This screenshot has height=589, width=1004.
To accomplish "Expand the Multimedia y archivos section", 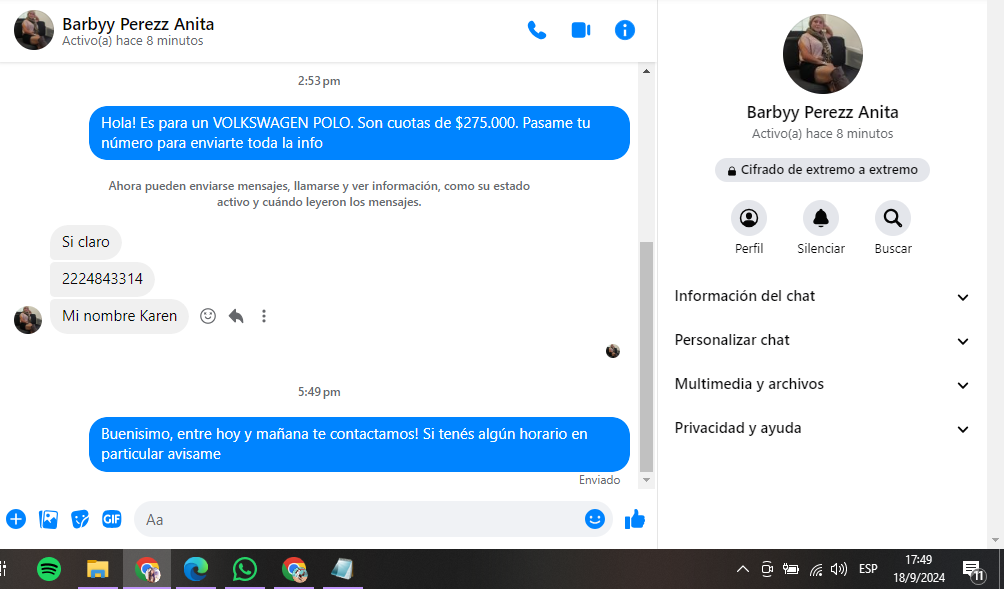I will (822, 385).
